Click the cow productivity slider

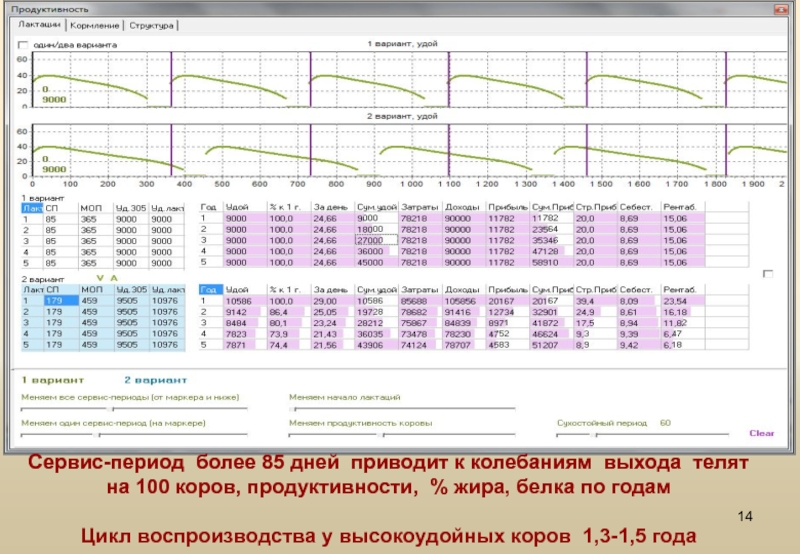400,434
